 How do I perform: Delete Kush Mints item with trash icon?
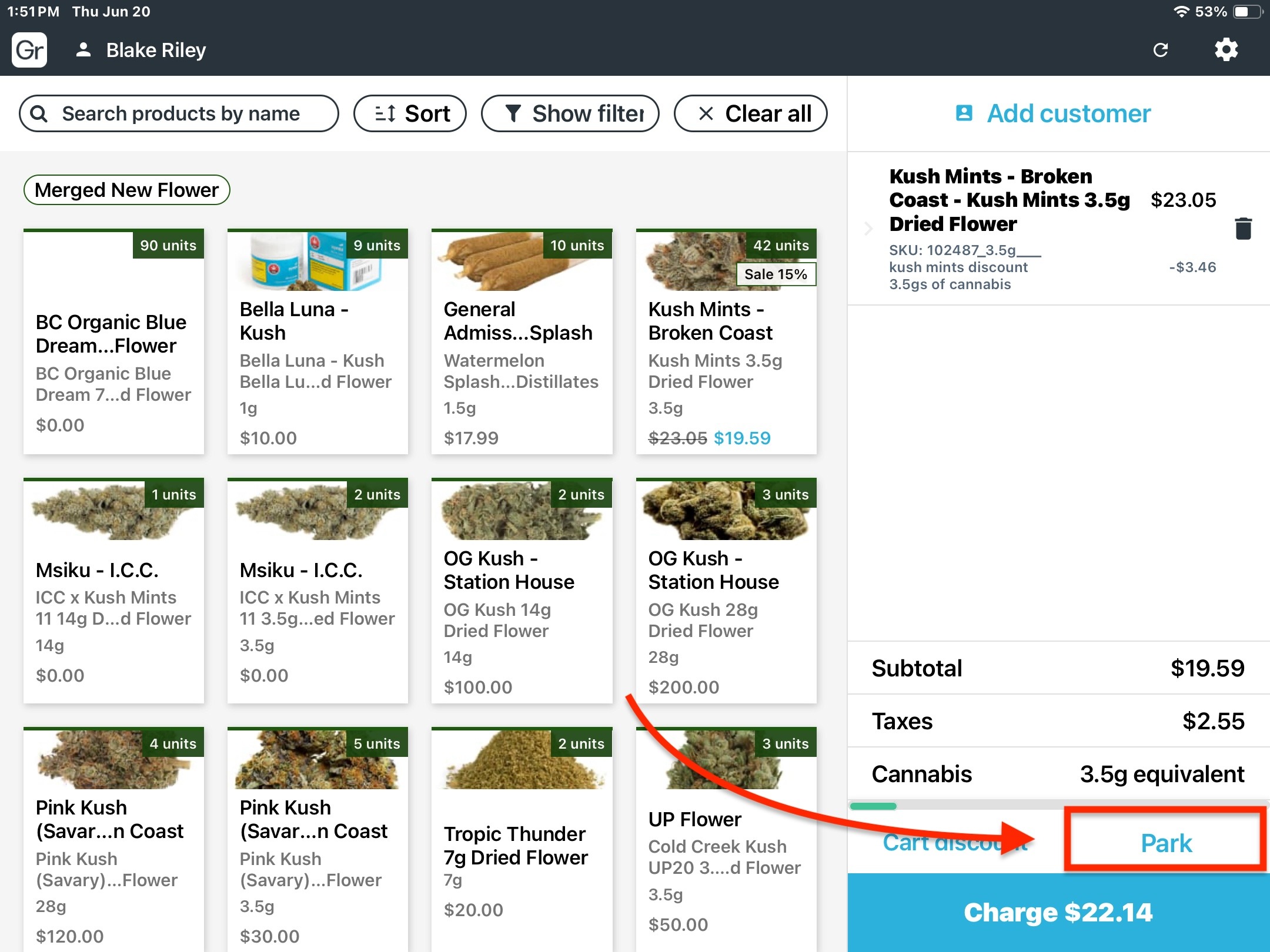pos(1243,229)
